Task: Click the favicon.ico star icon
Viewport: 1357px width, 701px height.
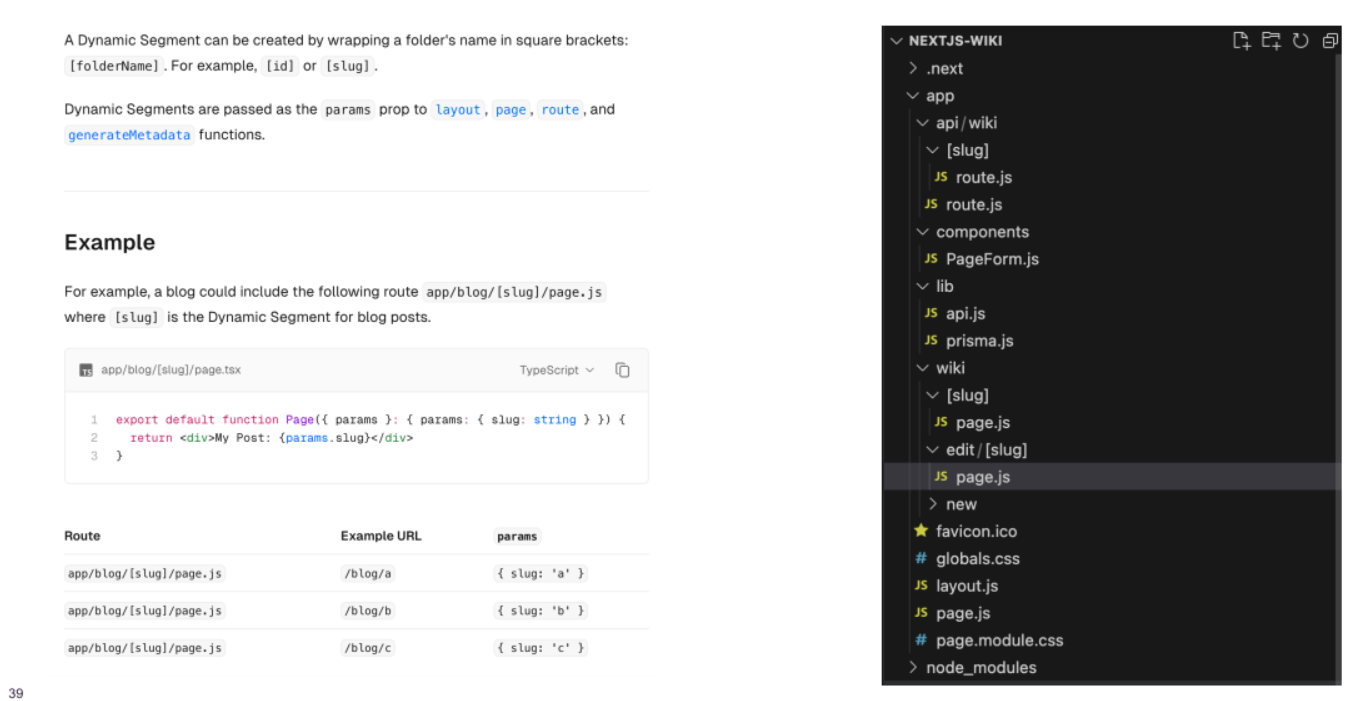Action: pyautogui.click(x=921, y=531)
